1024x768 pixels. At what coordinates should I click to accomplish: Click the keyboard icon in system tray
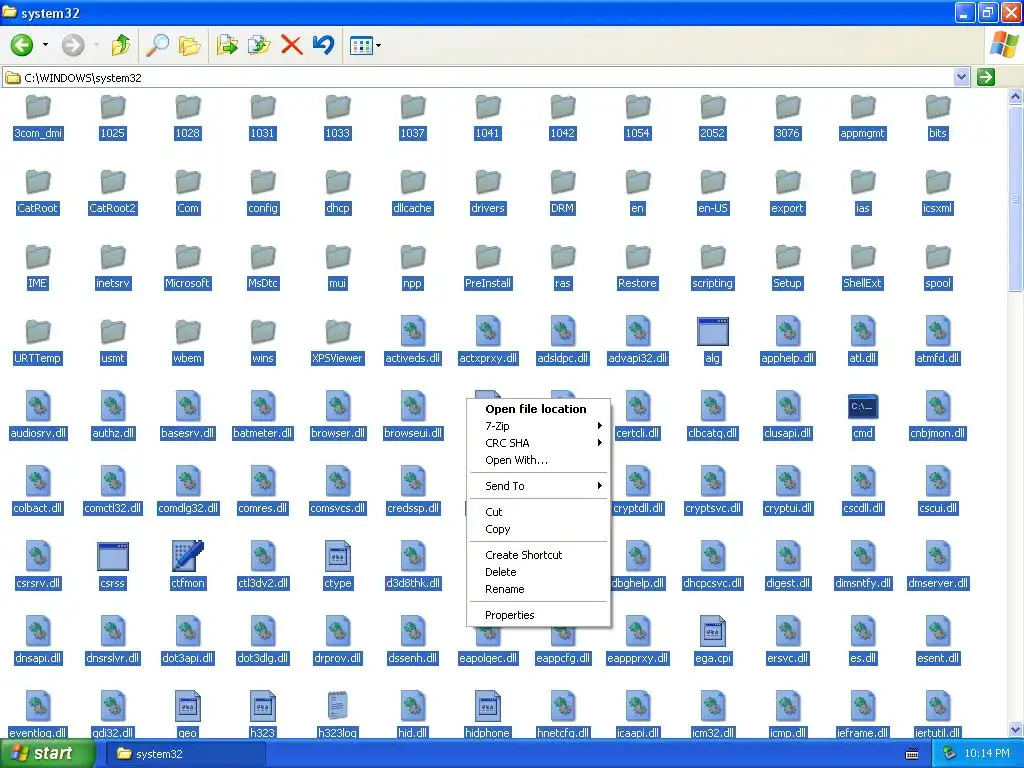912,754
